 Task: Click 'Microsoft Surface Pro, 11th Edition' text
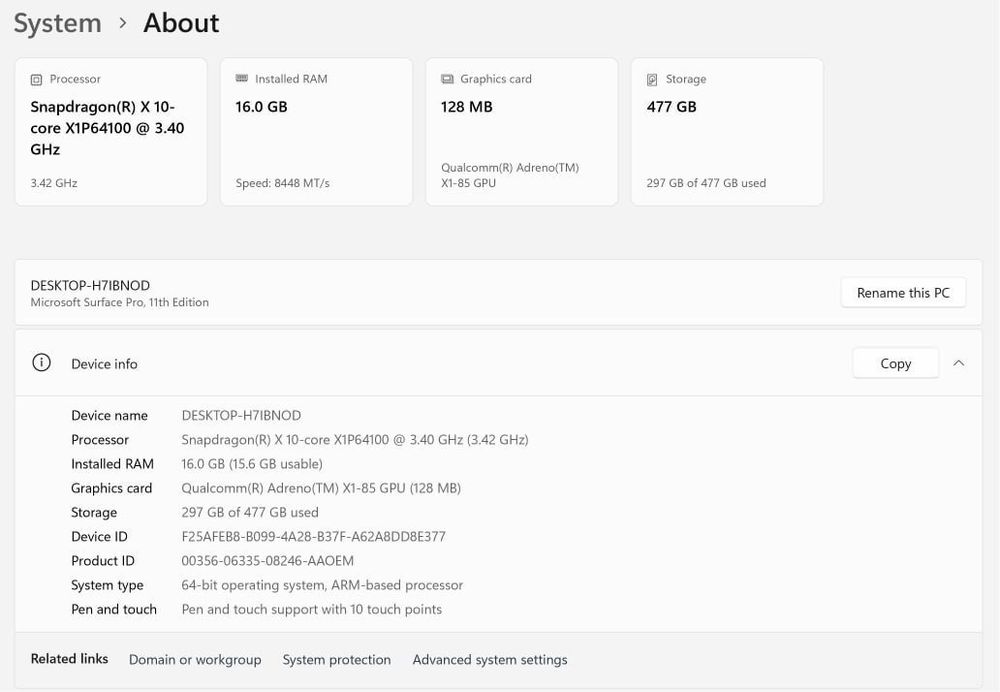120,302
